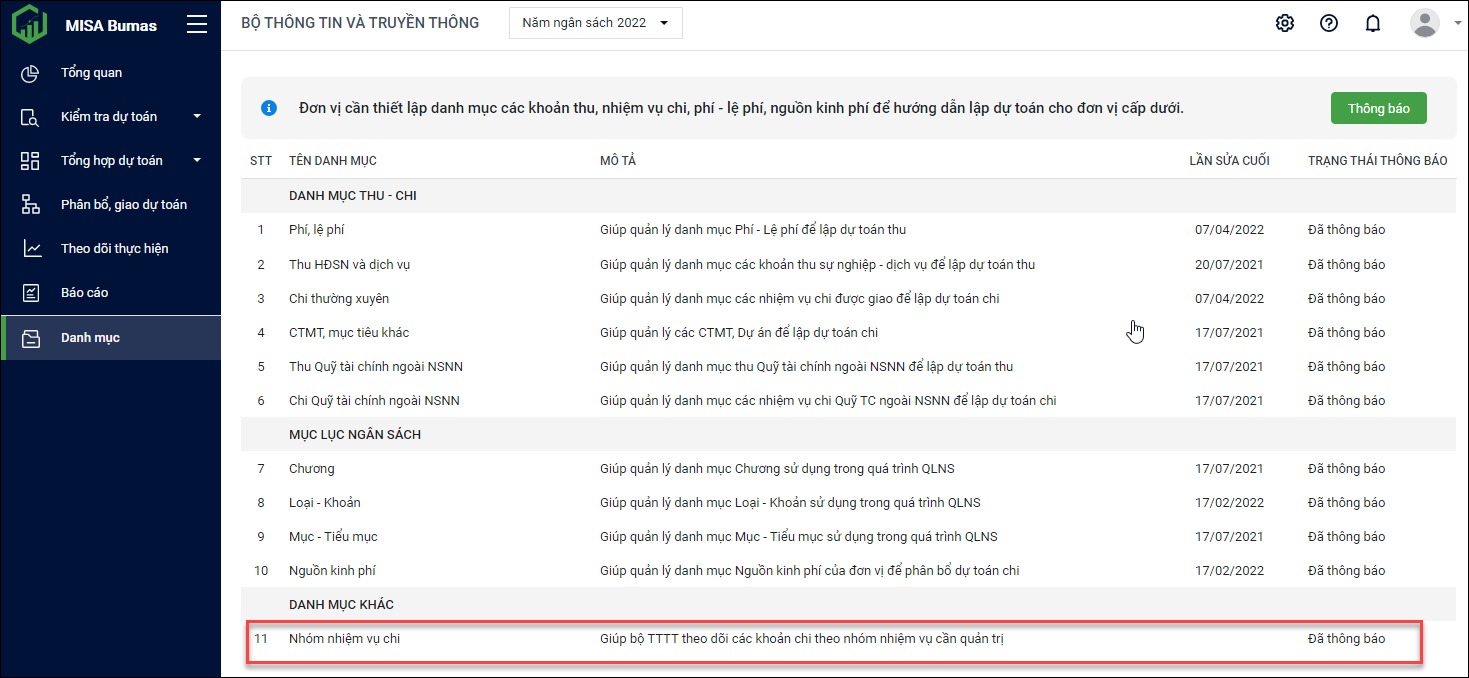Open settings via the gear icon
This screenshot has width=1469, height=678.
pos(1285,23)
